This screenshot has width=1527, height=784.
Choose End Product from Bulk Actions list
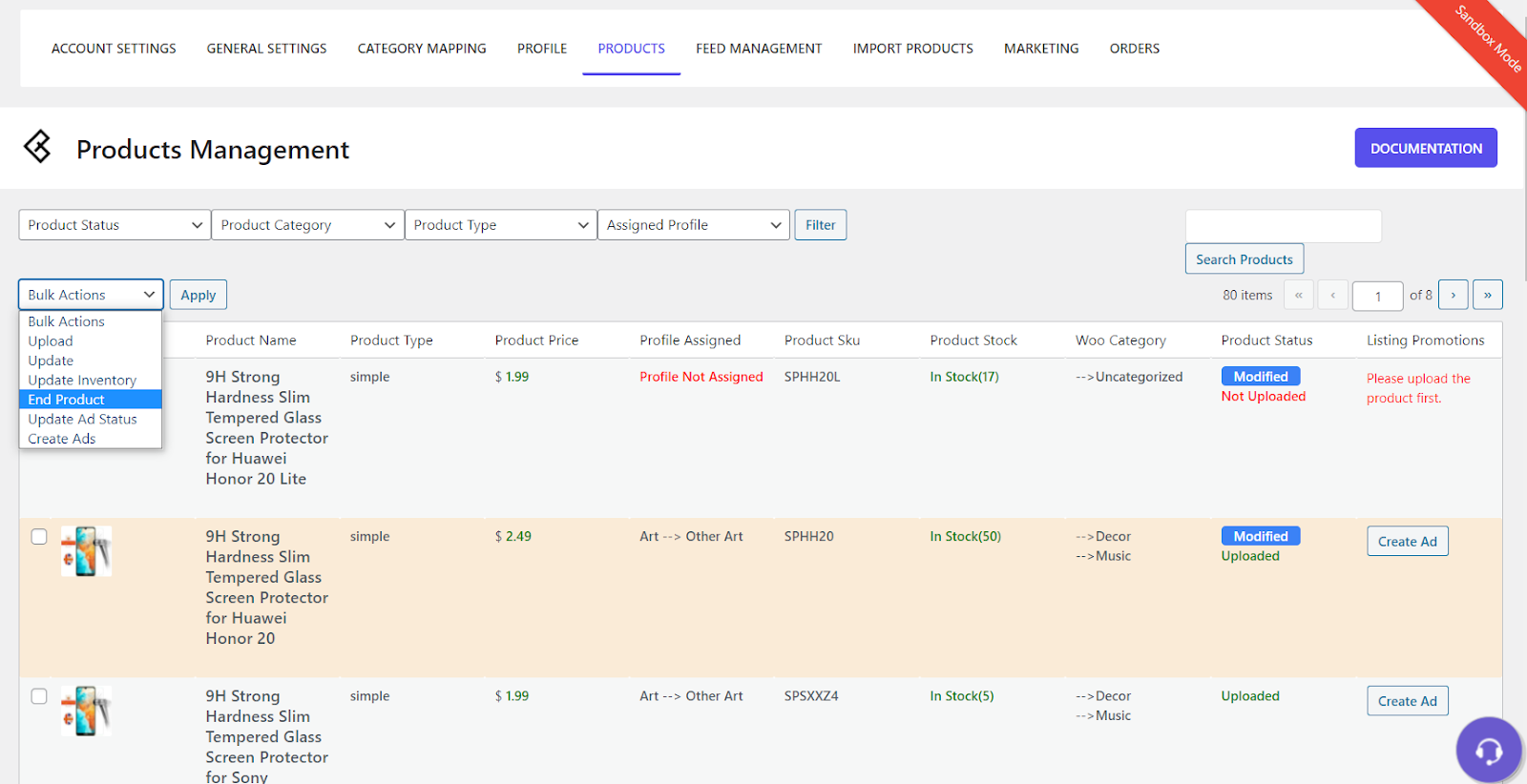coord(67,400)
